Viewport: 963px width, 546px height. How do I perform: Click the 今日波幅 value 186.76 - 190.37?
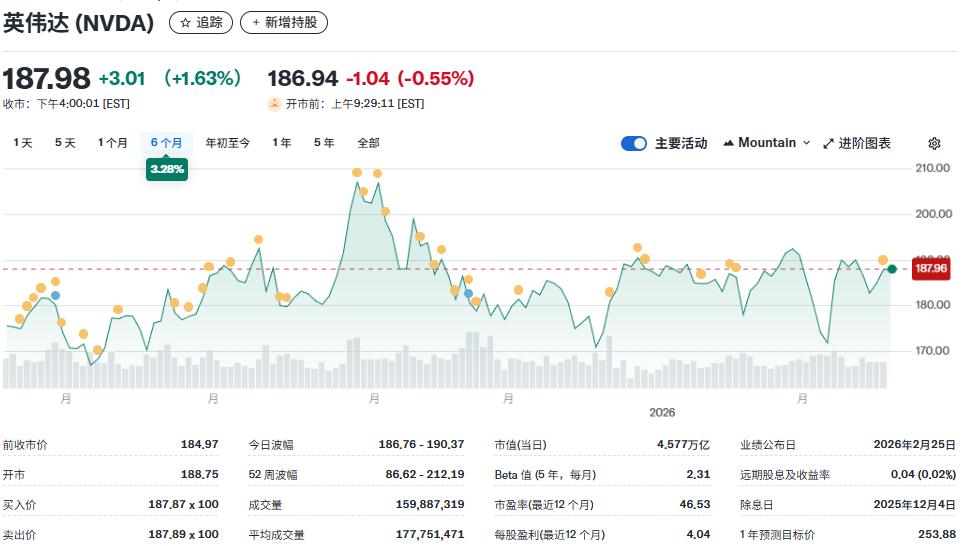point(421,445)
